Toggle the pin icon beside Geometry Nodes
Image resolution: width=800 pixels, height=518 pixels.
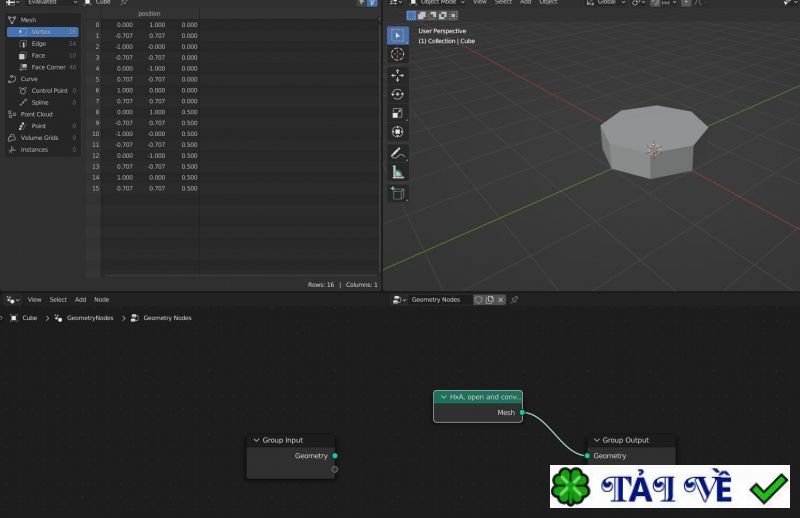514,299
